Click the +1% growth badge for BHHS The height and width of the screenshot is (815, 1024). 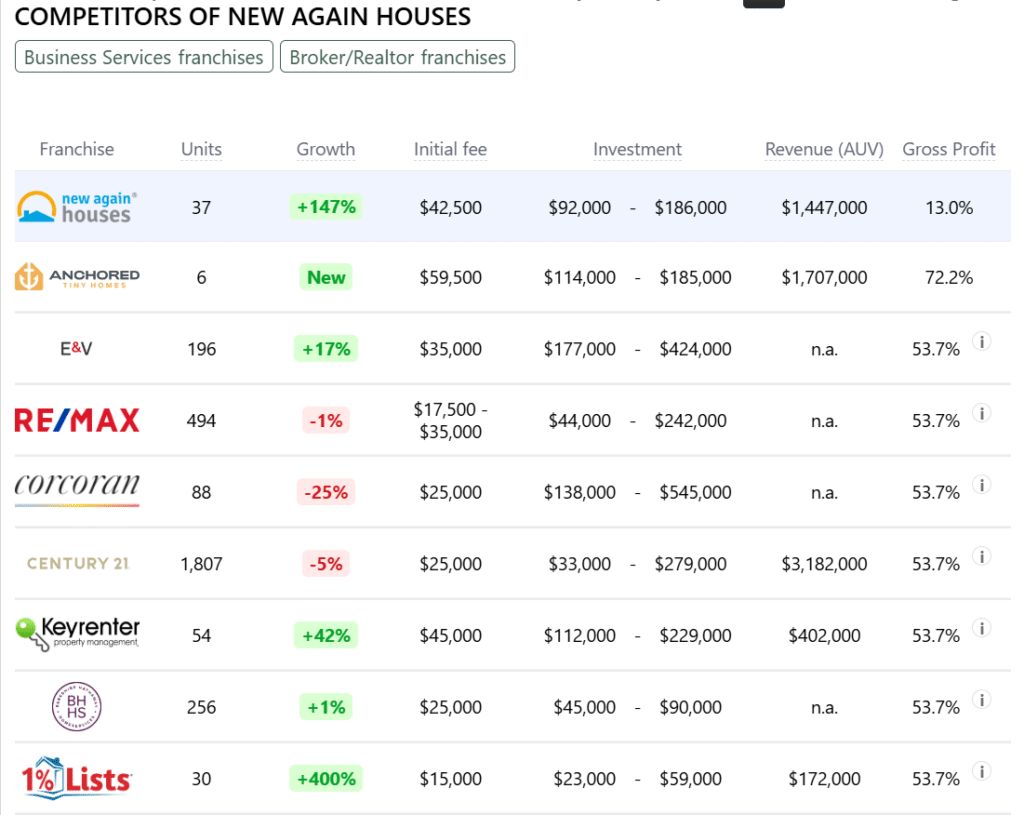pos(326,707)
